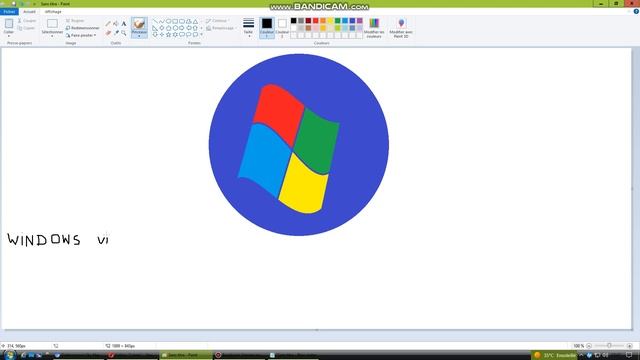Viewport: 640px width, 360px height.
Task: Open the Windows Start orb
Action: click(x=9, y=355)
